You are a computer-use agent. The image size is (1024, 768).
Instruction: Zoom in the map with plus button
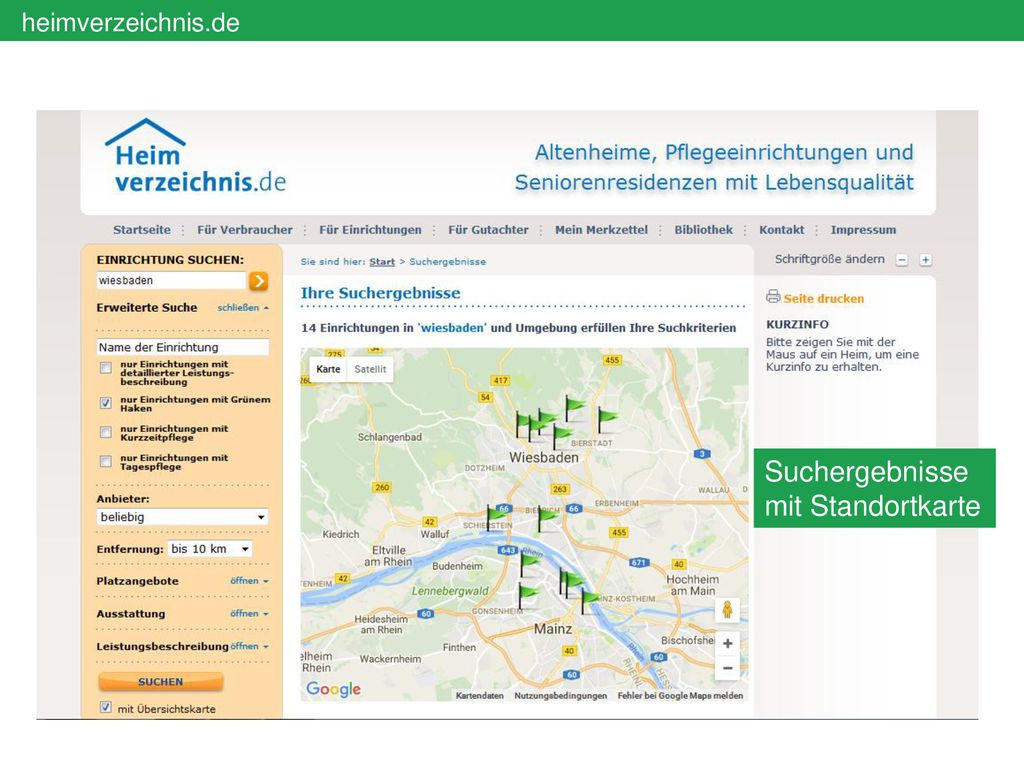[728, 643]
